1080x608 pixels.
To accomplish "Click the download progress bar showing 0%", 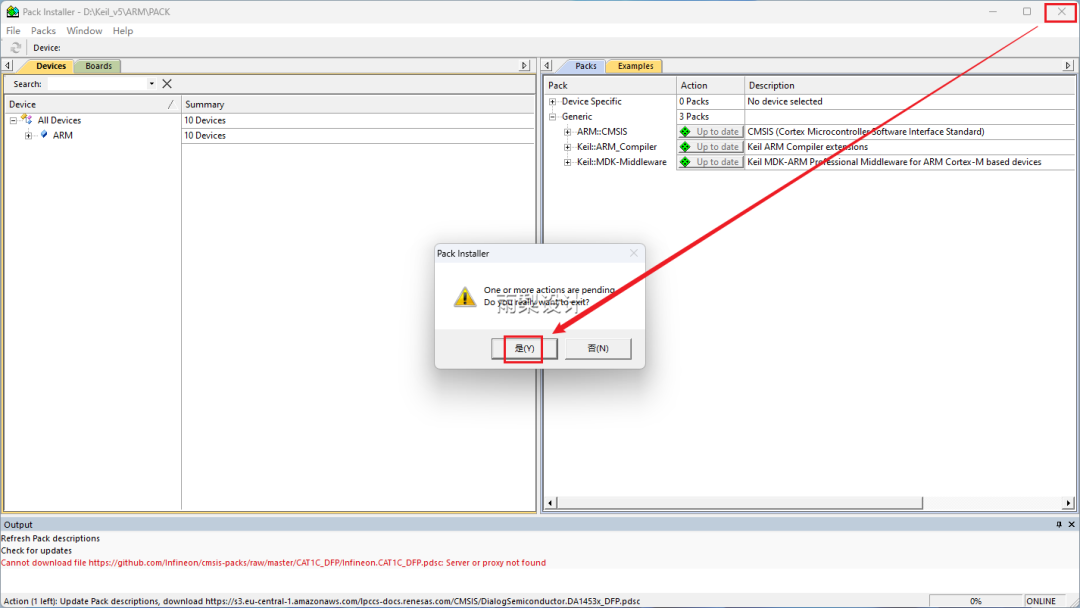I will 977,600.
